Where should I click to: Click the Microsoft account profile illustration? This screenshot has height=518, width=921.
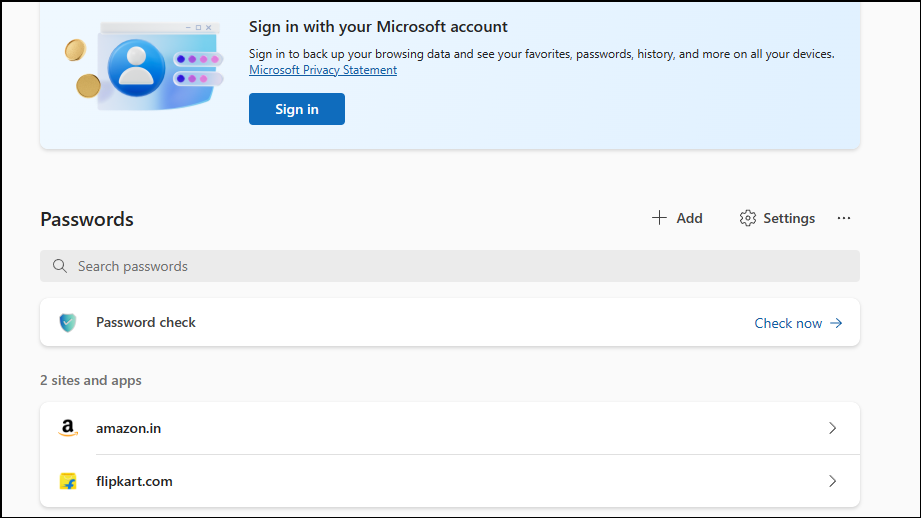pos(137,67)
